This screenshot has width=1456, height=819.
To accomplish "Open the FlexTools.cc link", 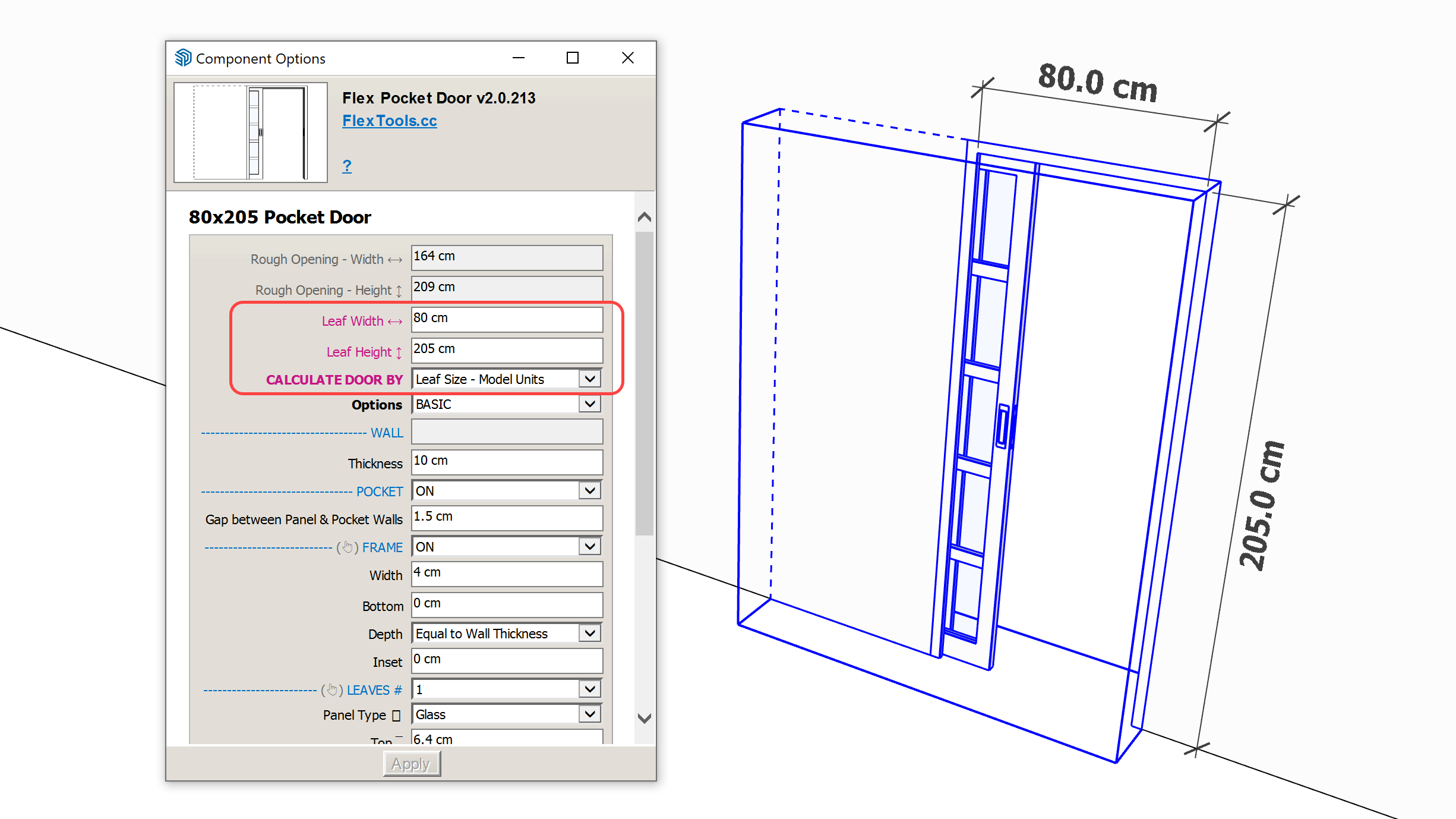I will click(389, 121).
